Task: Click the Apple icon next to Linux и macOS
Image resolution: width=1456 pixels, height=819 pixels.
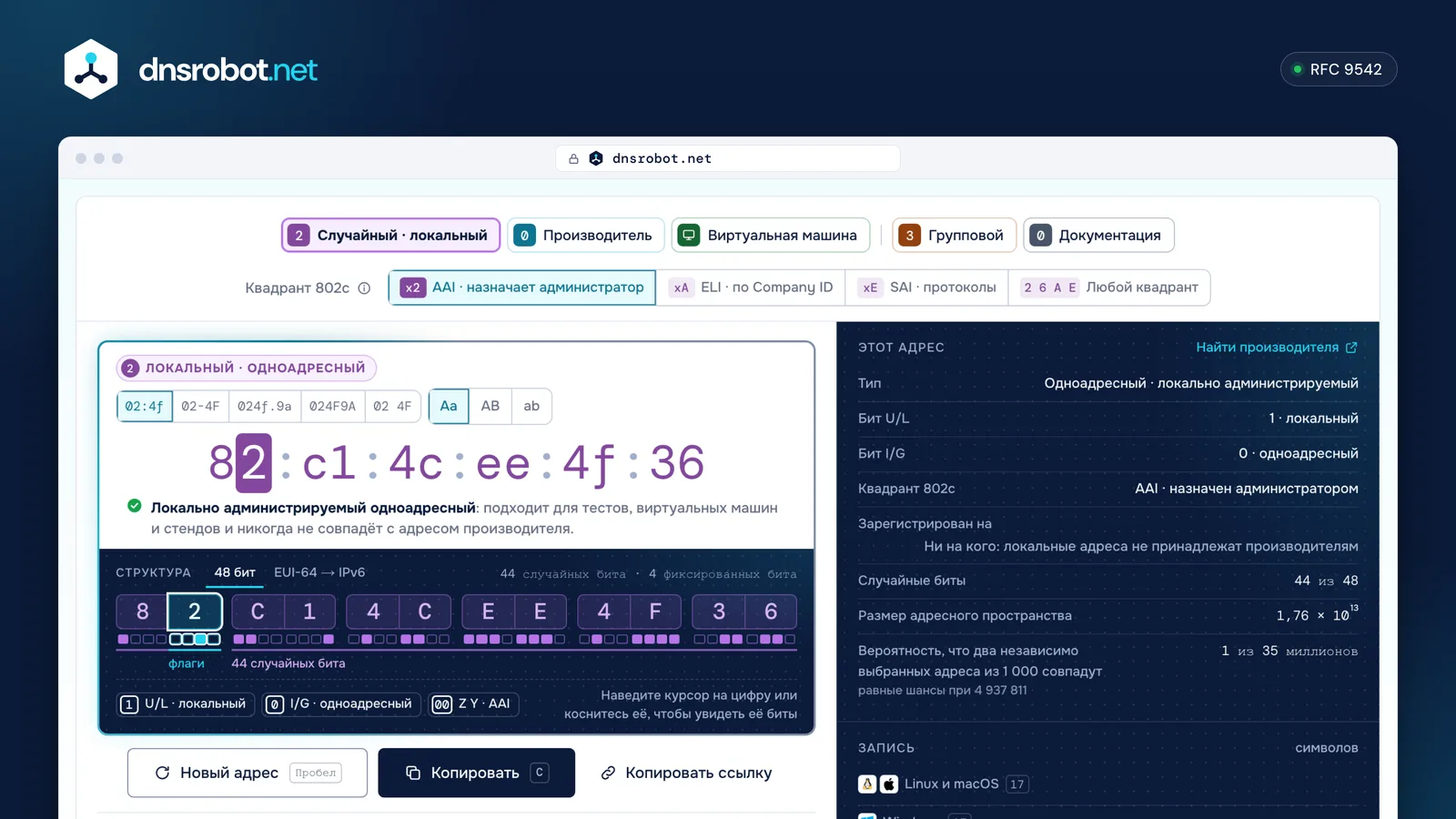Action: tap(889, 784)
